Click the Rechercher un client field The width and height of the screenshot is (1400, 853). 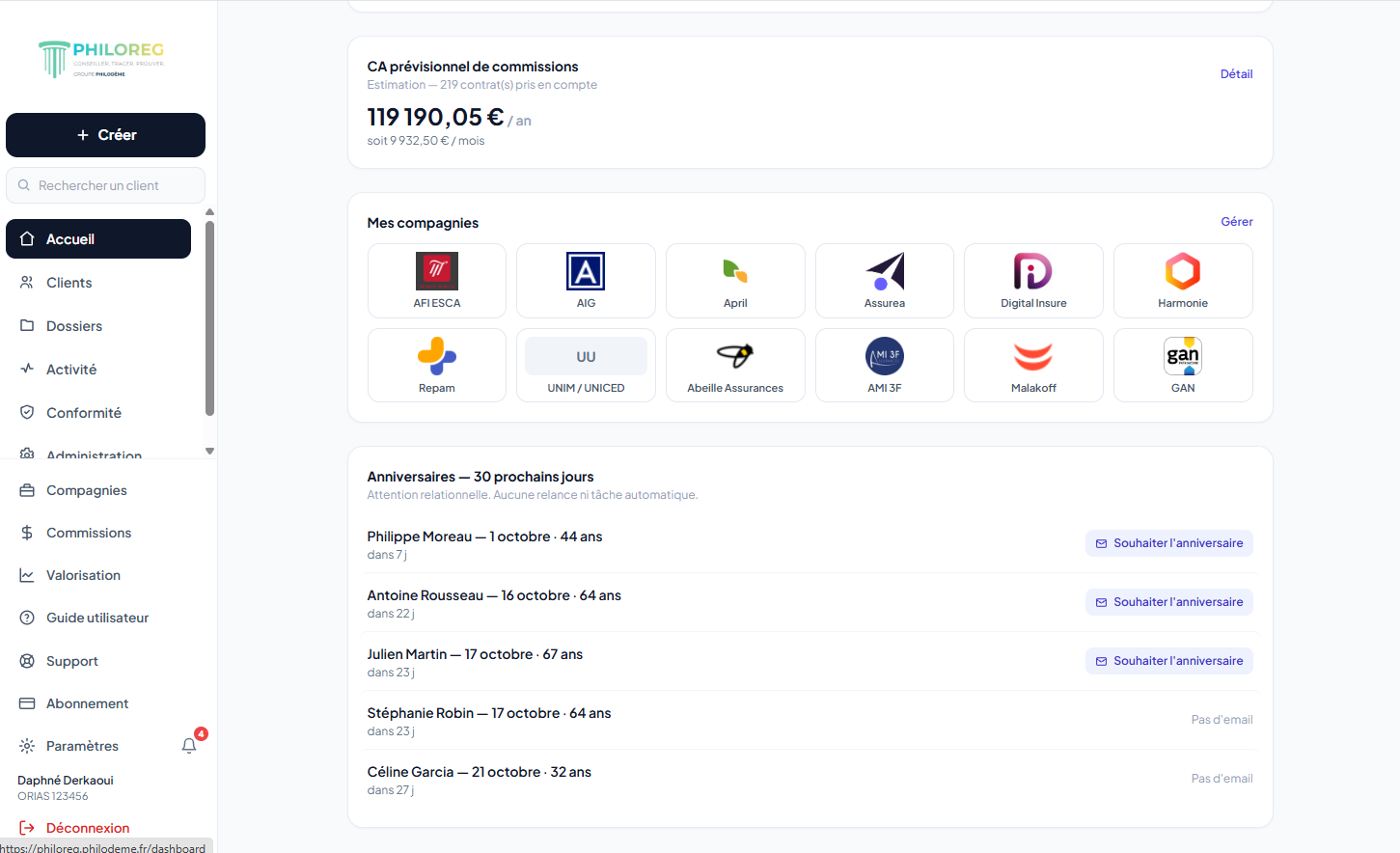(x=105, y=185)
